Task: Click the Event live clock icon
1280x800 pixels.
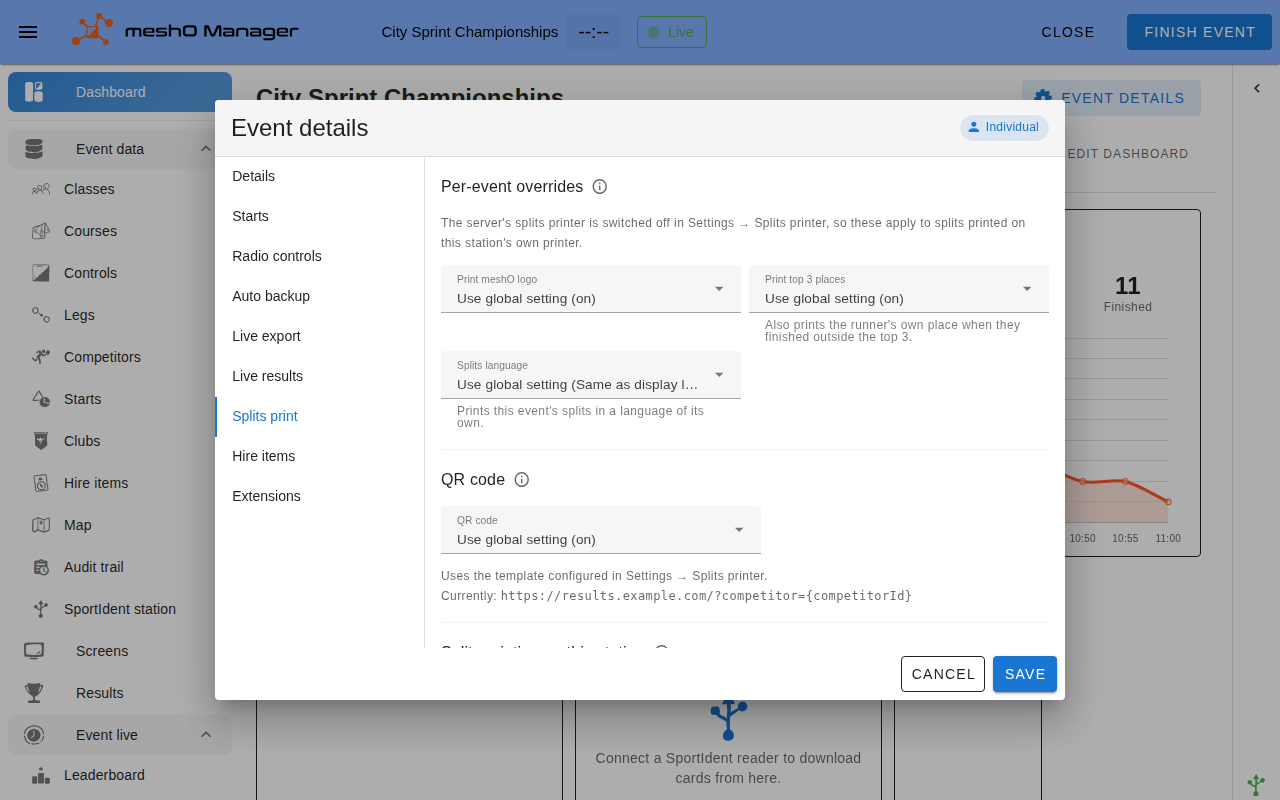Action: 34,735
